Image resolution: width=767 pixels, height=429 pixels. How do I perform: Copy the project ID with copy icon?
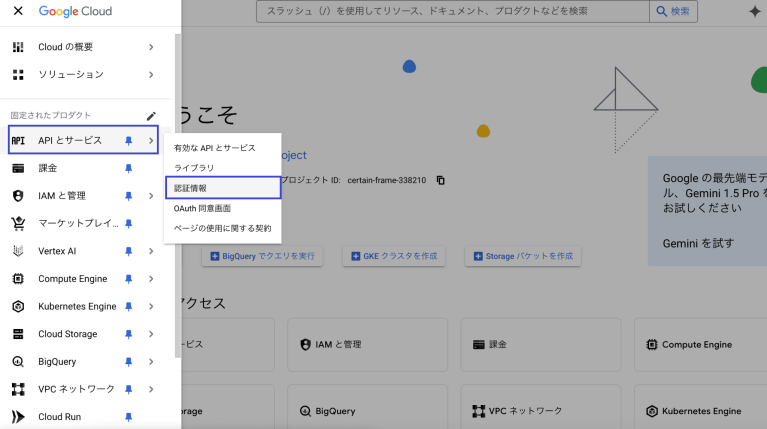pos(441,181)
